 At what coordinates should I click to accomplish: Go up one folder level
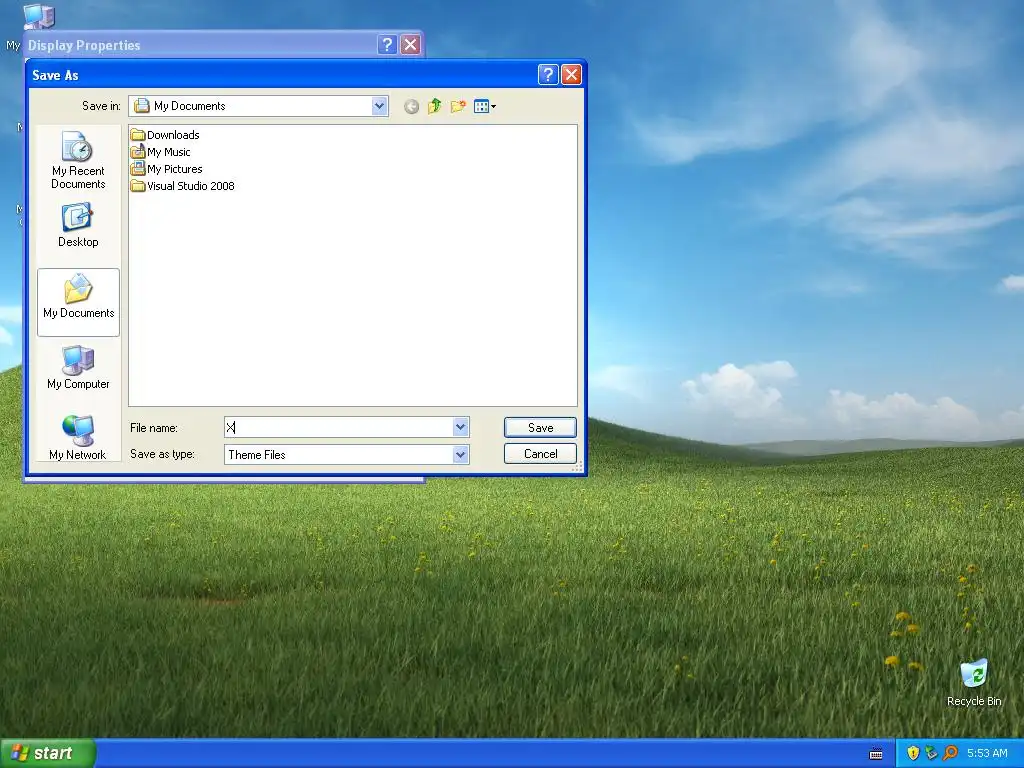(434, 106)
